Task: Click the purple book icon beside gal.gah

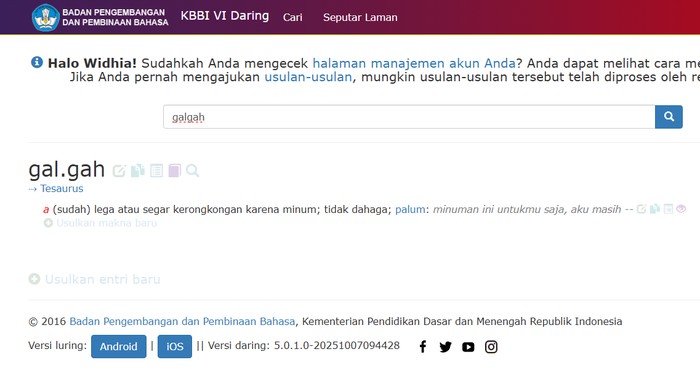Action: coord(175,171)
